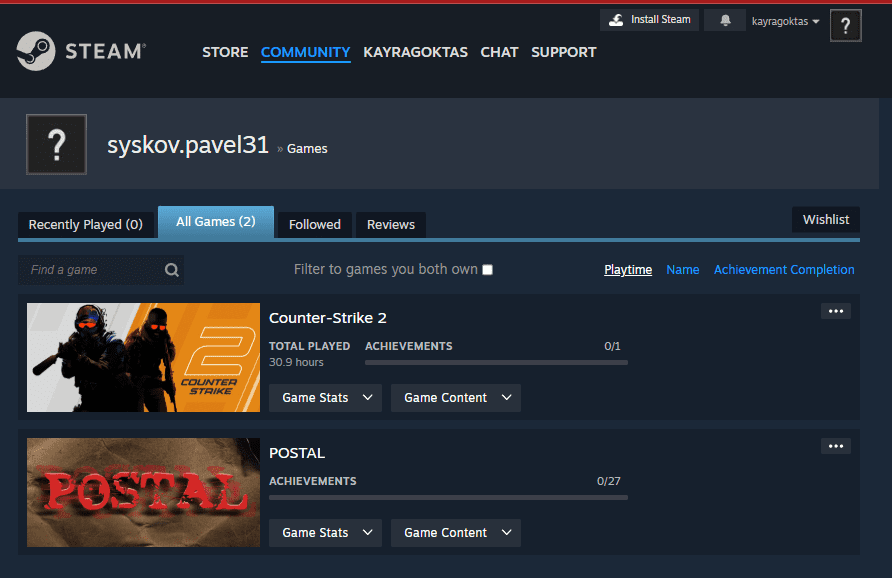Viewport: 892px width, 578px height.
Task: Click the search magnifier icon
Action: point(172,270)
